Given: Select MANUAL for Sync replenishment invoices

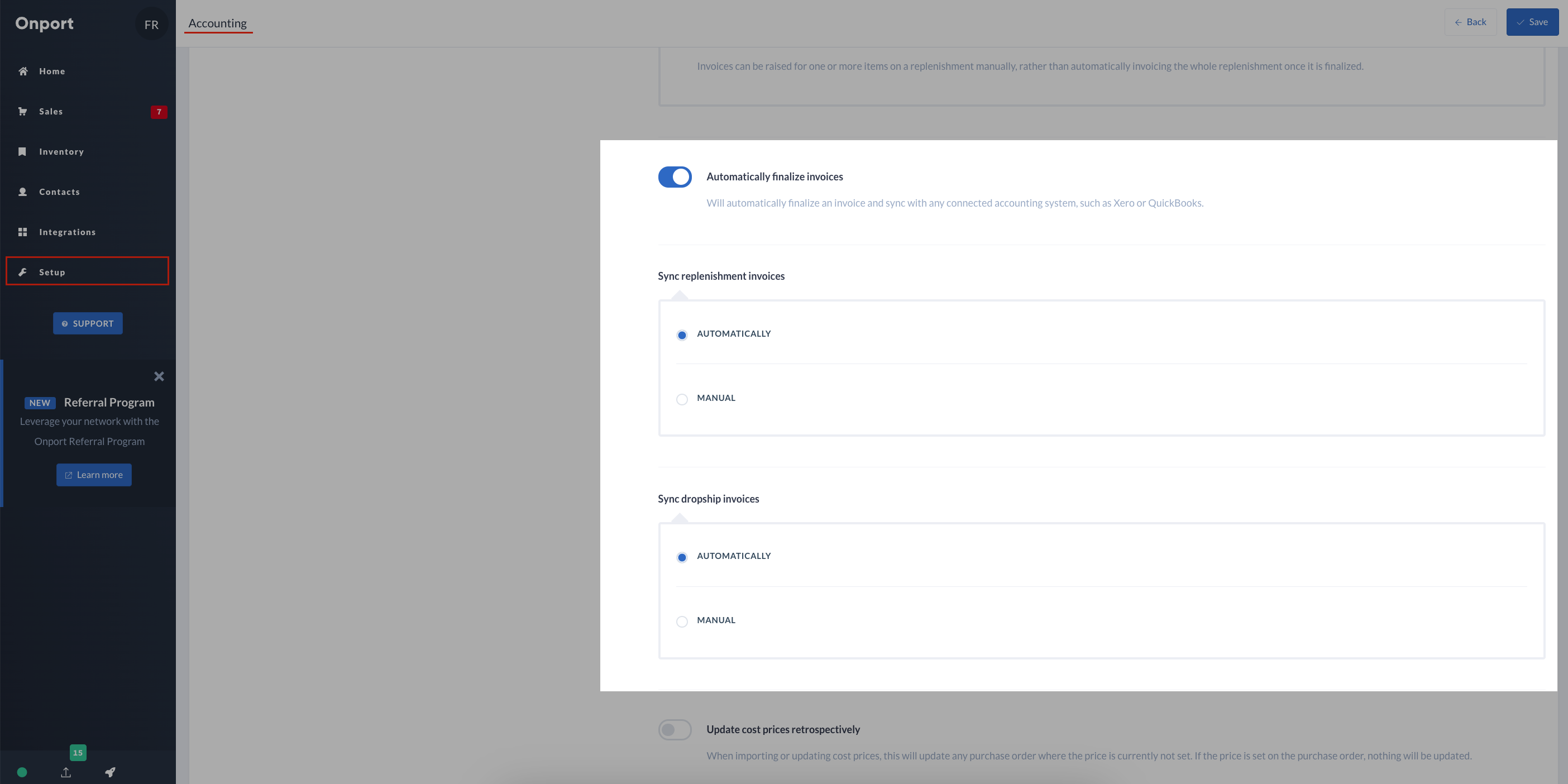Looking at the screenshot, I should point(682,399).
